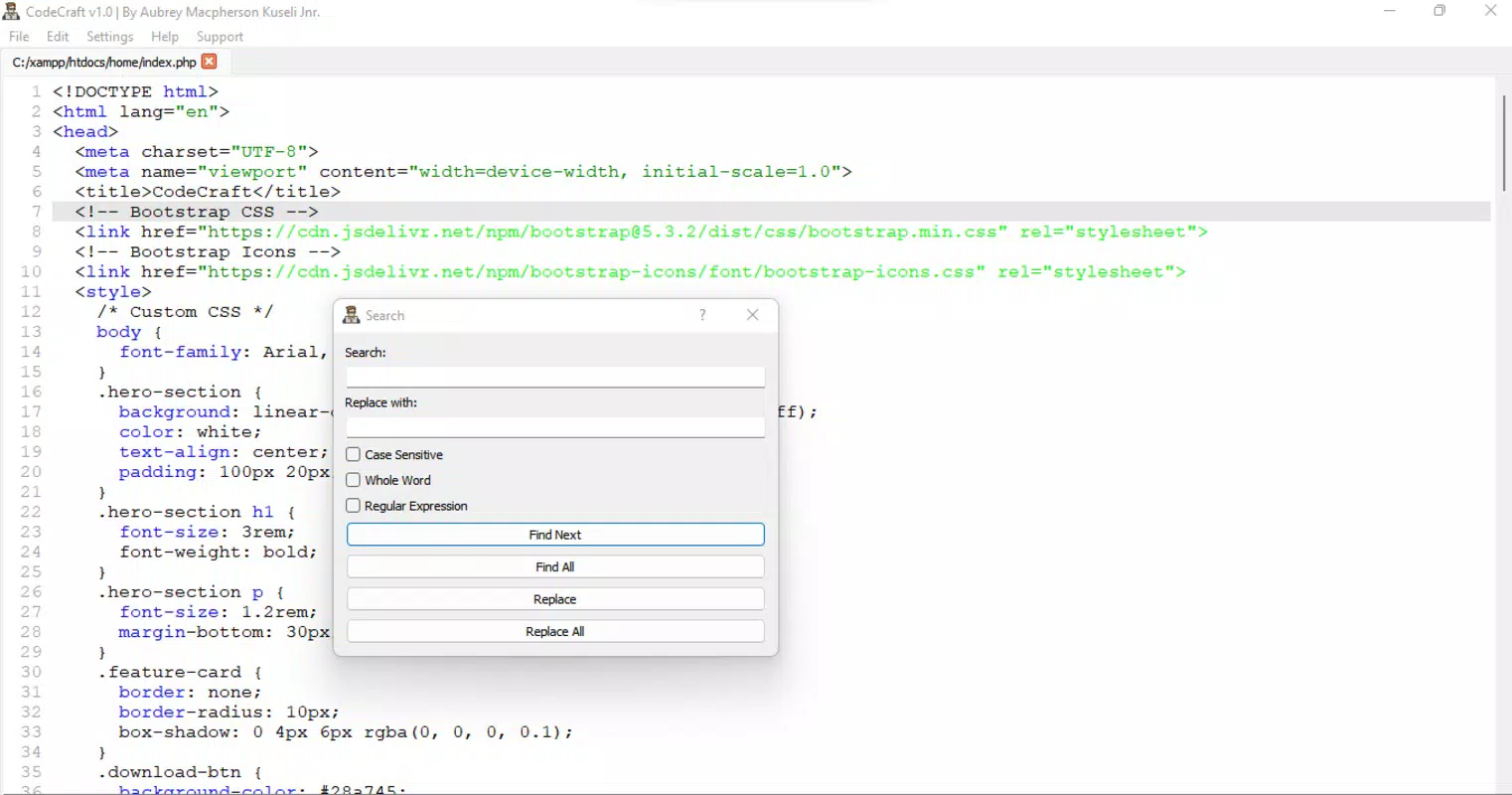Click the meta viewport line
This screenshot has height=795, width=1512.
(464, 172)
